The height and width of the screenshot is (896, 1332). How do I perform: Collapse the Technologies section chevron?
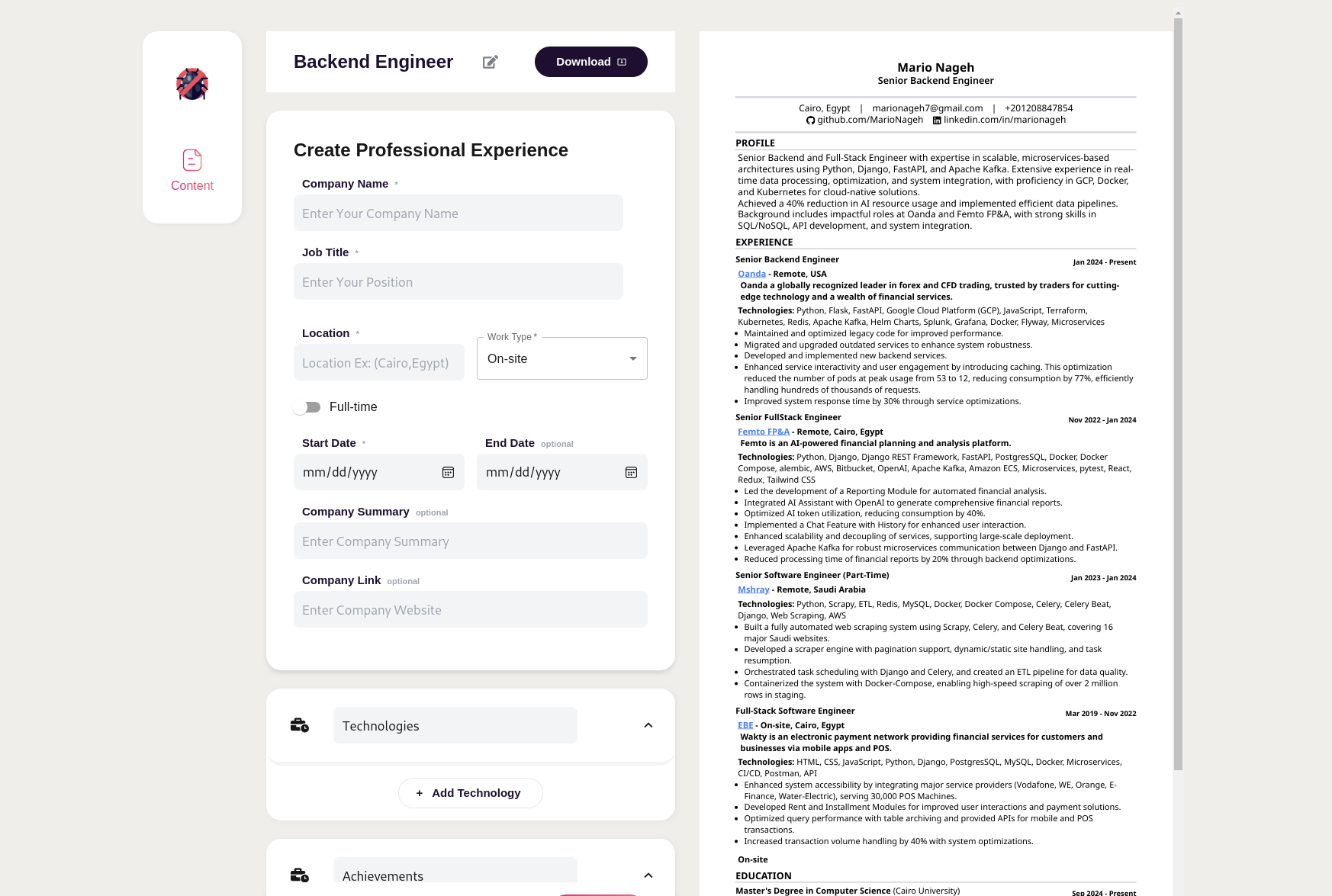coord(648,725)
